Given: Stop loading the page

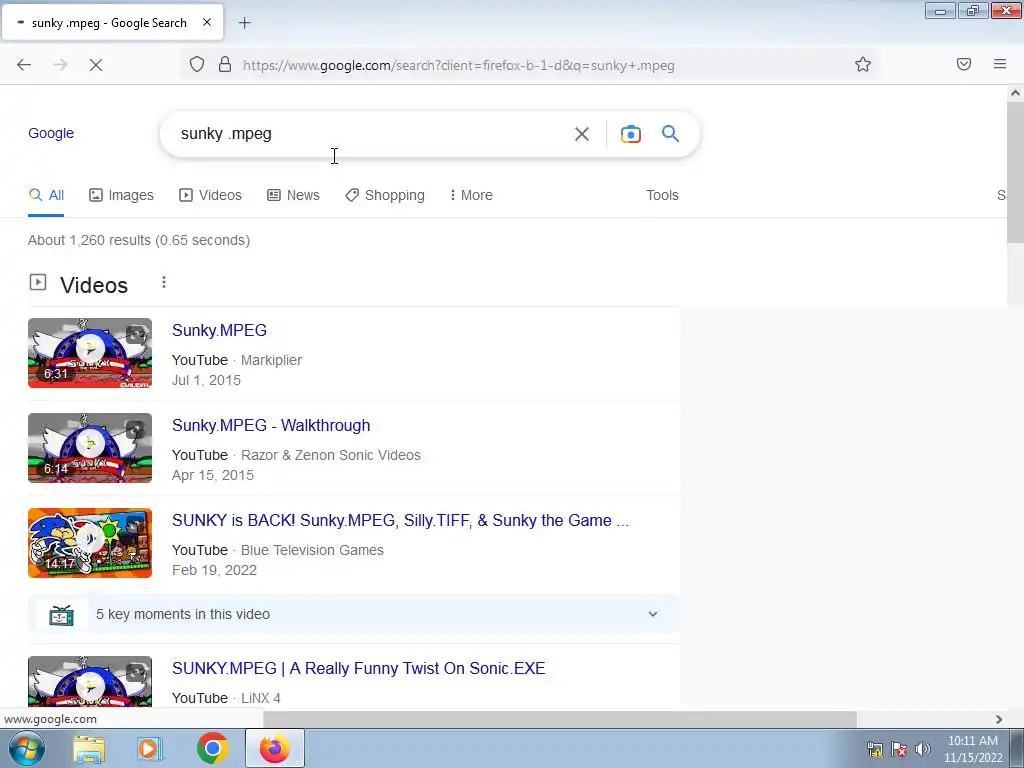Looking at the screenshot, I should (96, 65).
